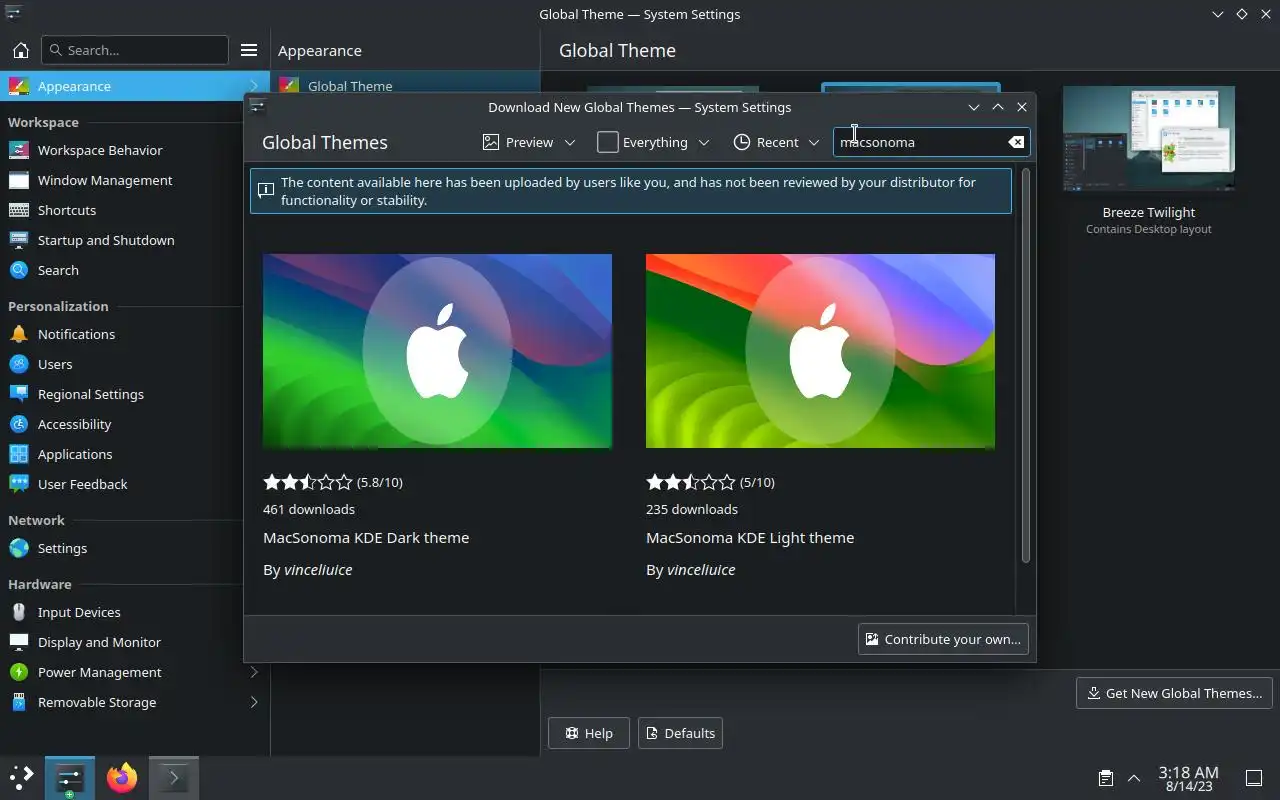
Task: Click the Applications grid icon
Action: 19,454
